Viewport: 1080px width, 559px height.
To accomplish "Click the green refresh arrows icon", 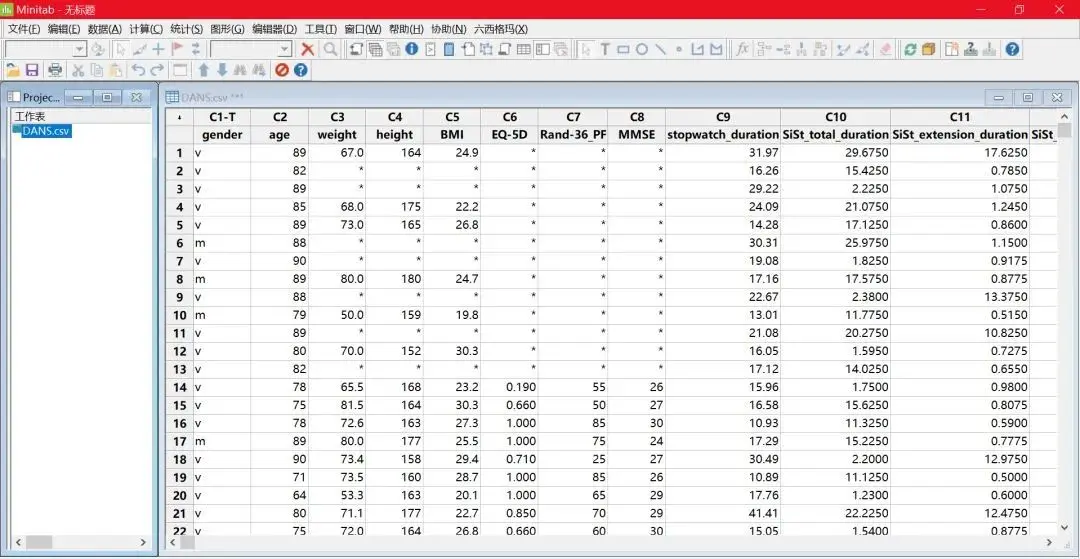I will [x=910, y=49].
